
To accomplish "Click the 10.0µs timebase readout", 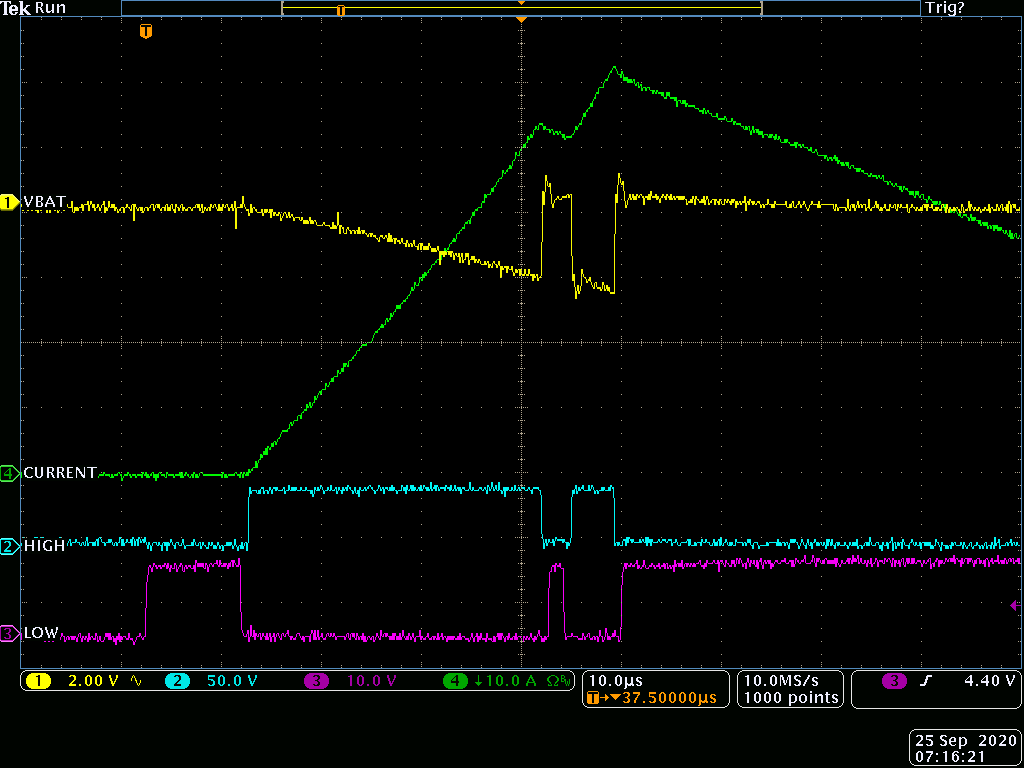I will (615, 682).
